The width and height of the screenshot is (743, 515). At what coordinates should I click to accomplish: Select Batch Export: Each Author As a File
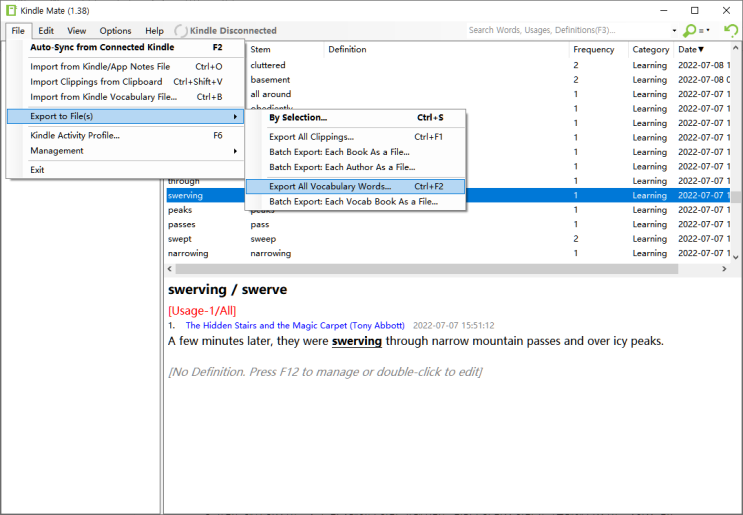(355, 167)
